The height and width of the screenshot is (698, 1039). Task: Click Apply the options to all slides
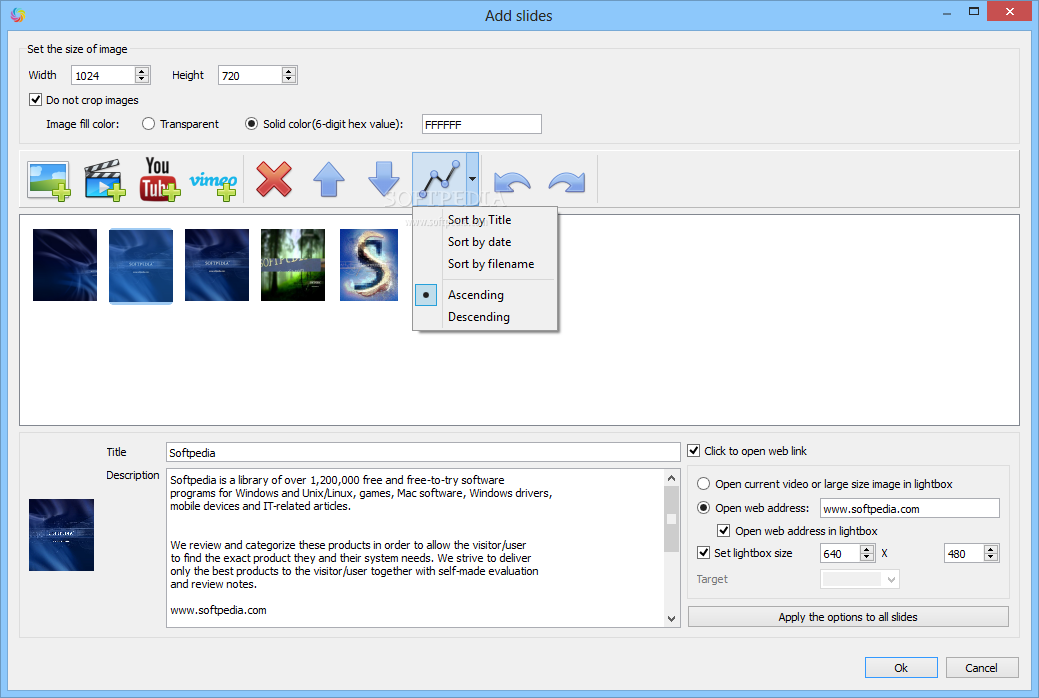(x=848, y=617)
